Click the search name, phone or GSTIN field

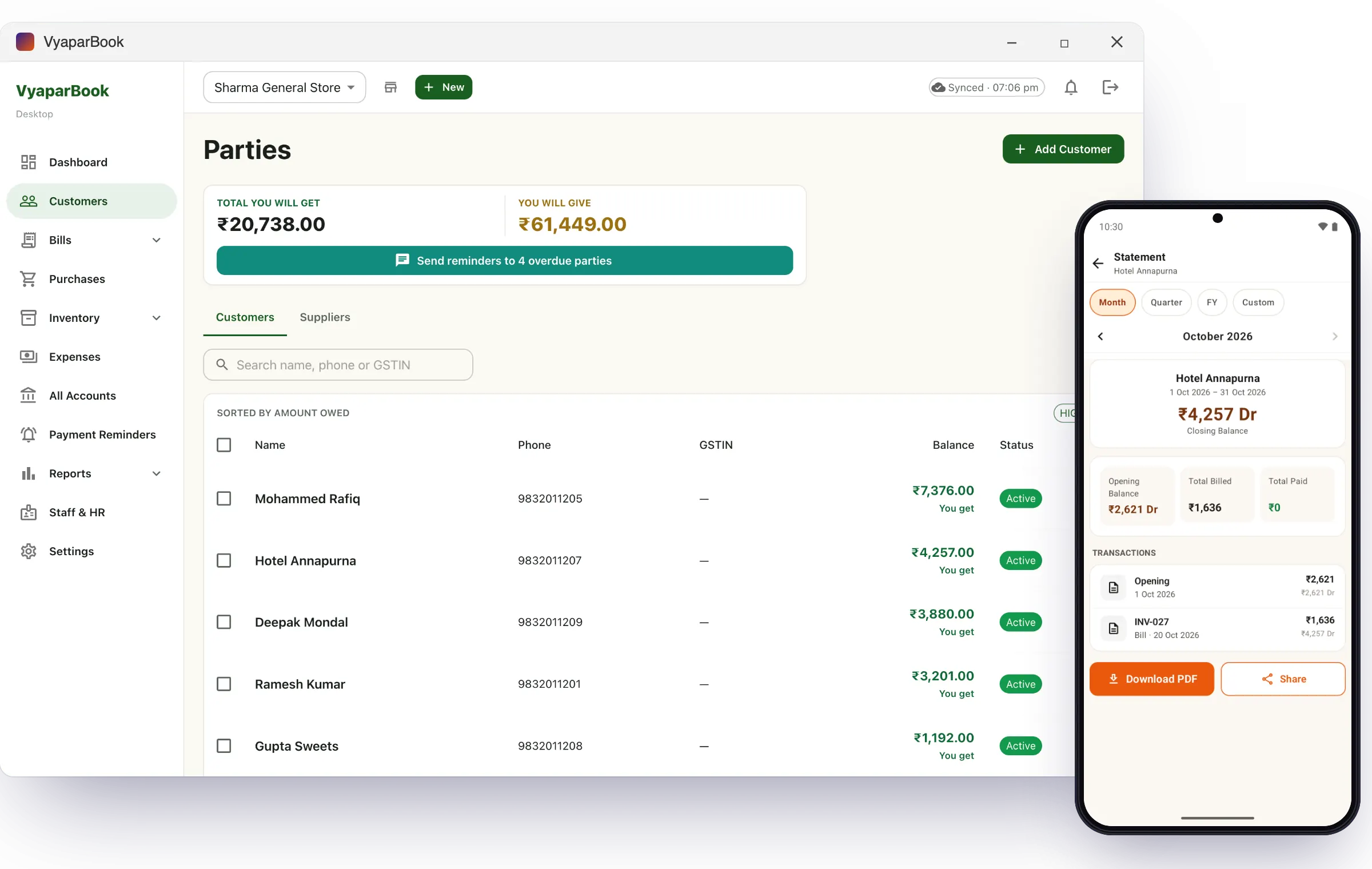[x=338, y=365]
